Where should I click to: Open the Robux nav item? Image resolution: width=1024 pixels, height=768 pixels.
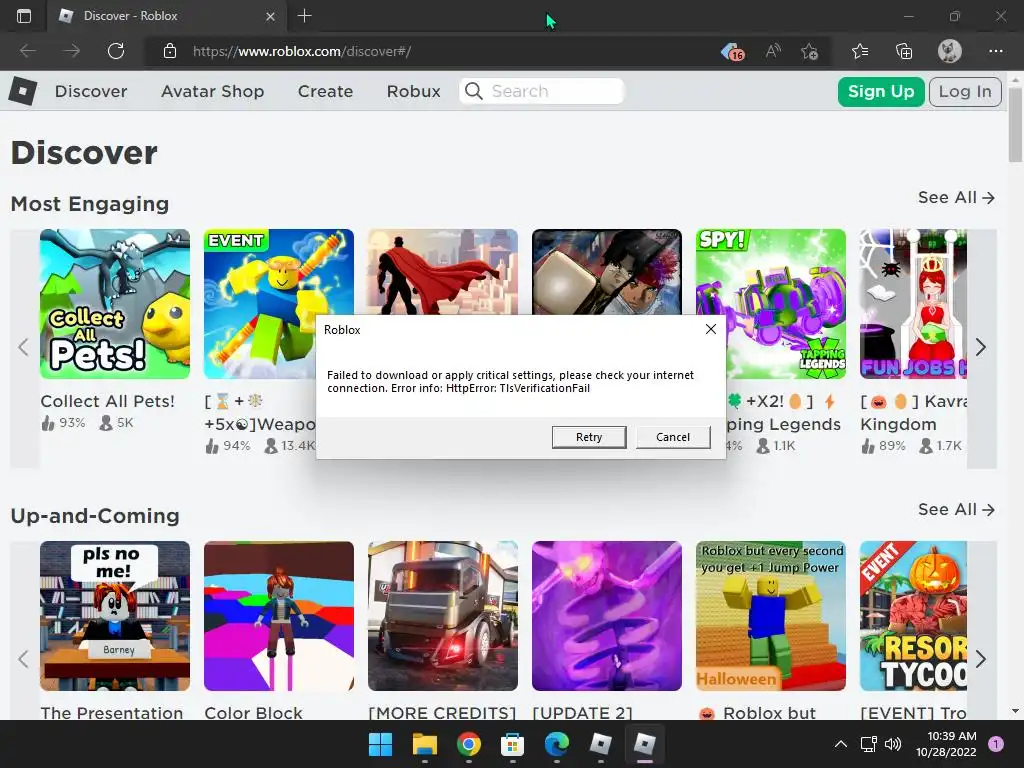point(413,91)
